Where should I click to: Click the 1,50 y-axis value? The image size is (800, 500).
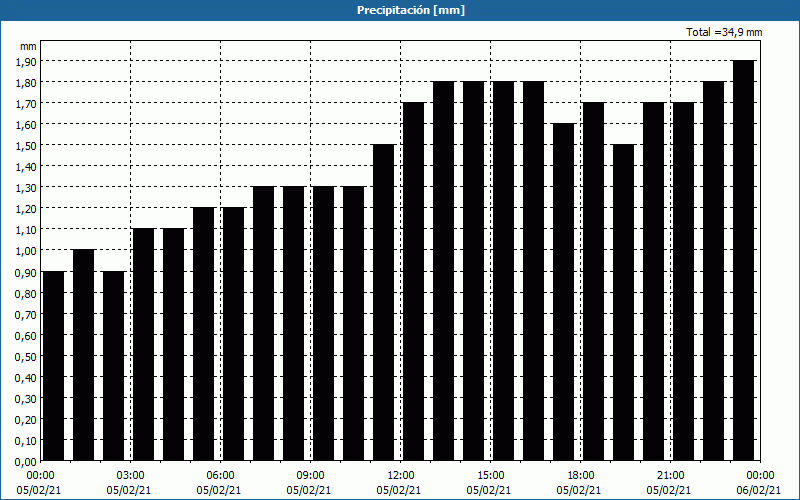pos(26,145)
